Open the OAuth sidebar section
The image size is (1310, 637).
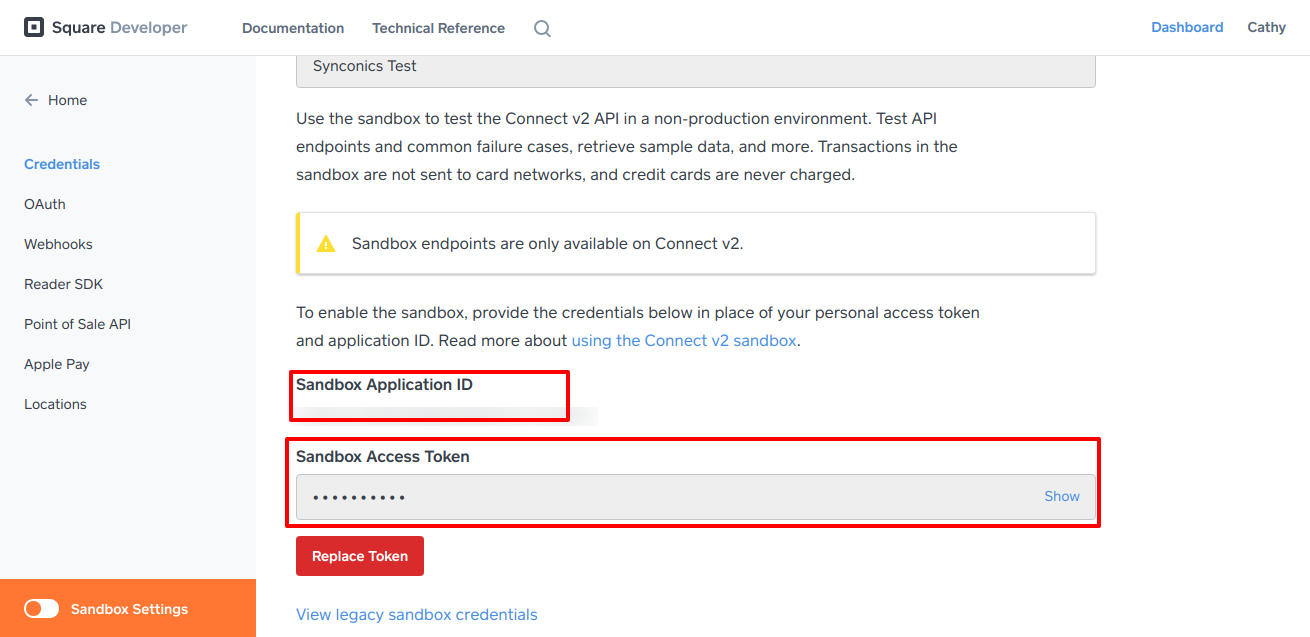pos(45,204)
